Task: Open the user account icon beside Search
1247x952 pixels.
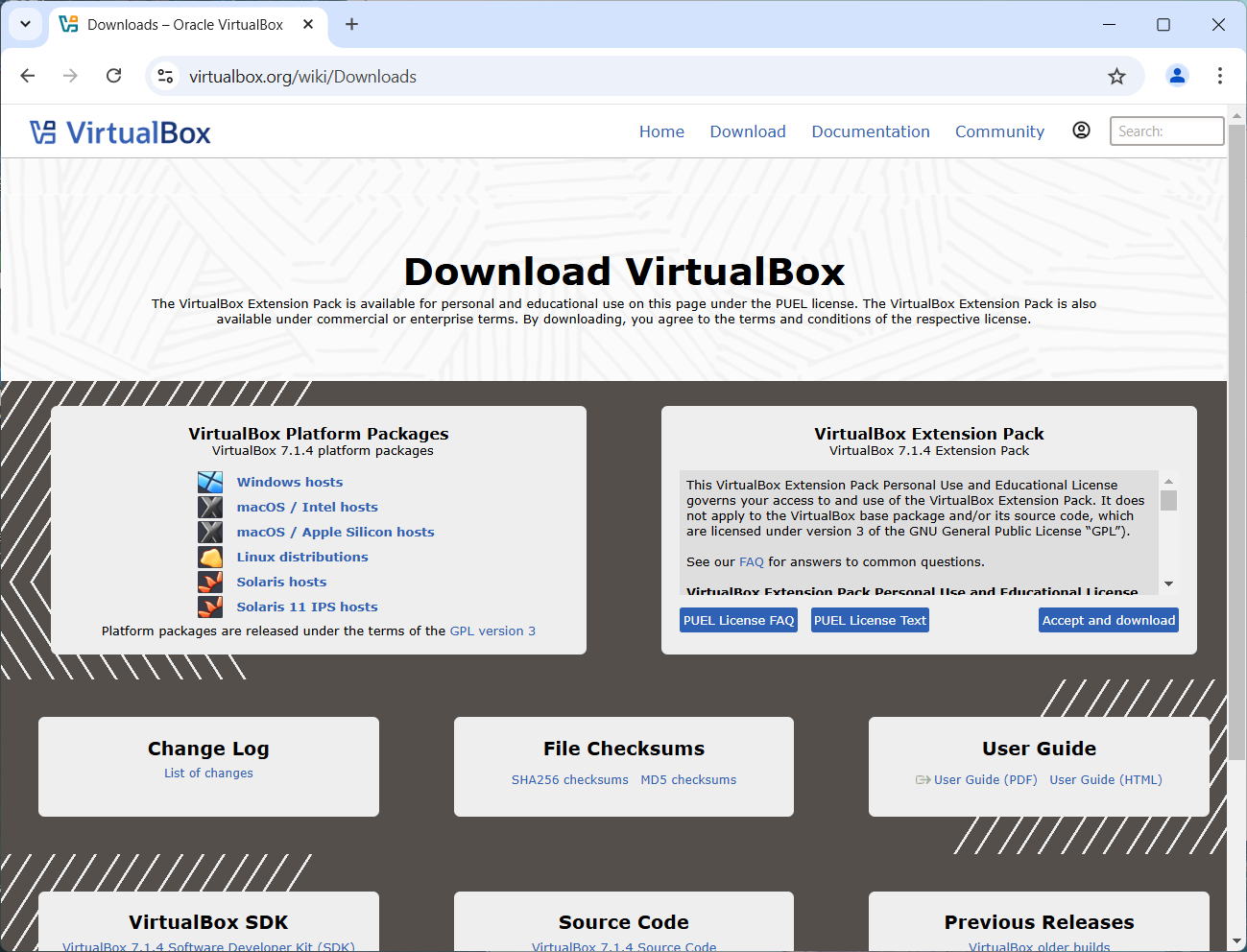Action: tap(1081, 131)
